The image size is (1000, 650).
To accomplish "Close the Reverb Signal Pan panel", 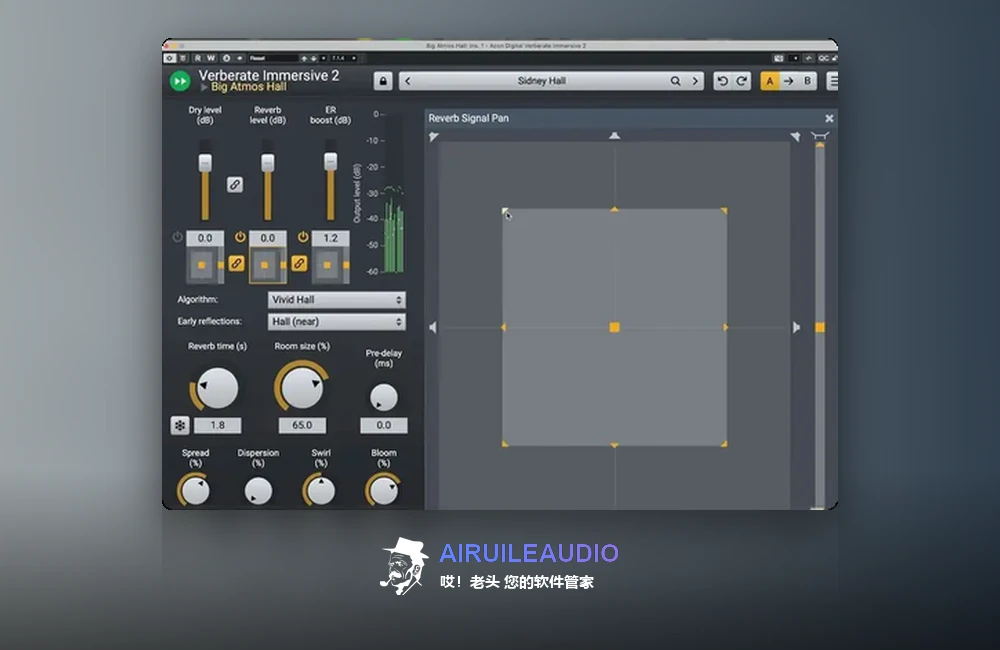I will click(x=829, y=118).
